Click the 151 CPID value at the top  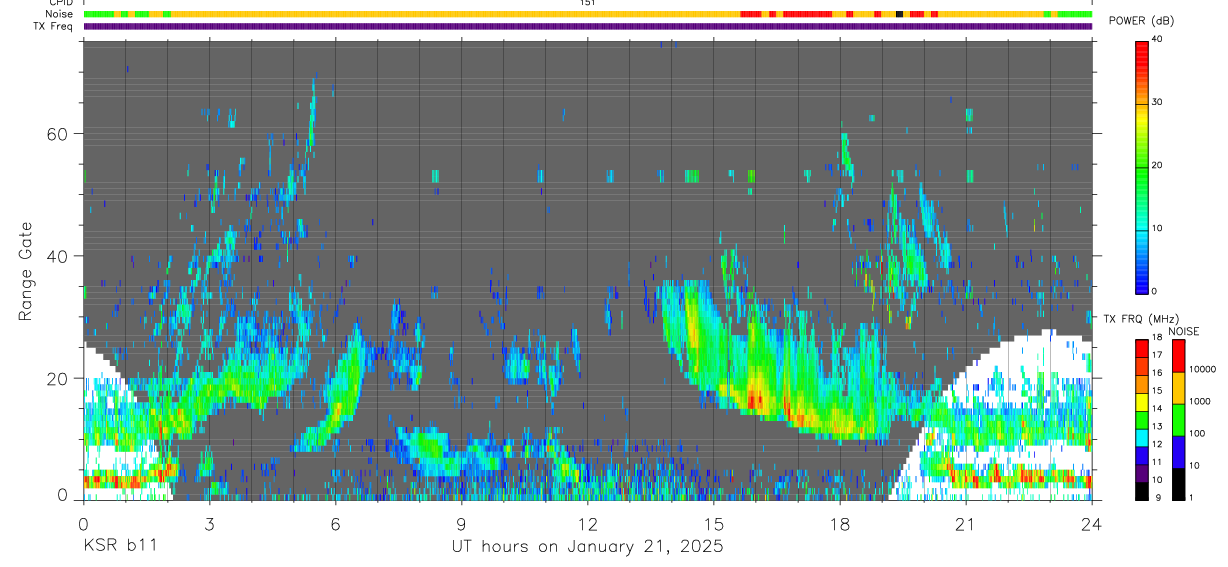[587, 3]
